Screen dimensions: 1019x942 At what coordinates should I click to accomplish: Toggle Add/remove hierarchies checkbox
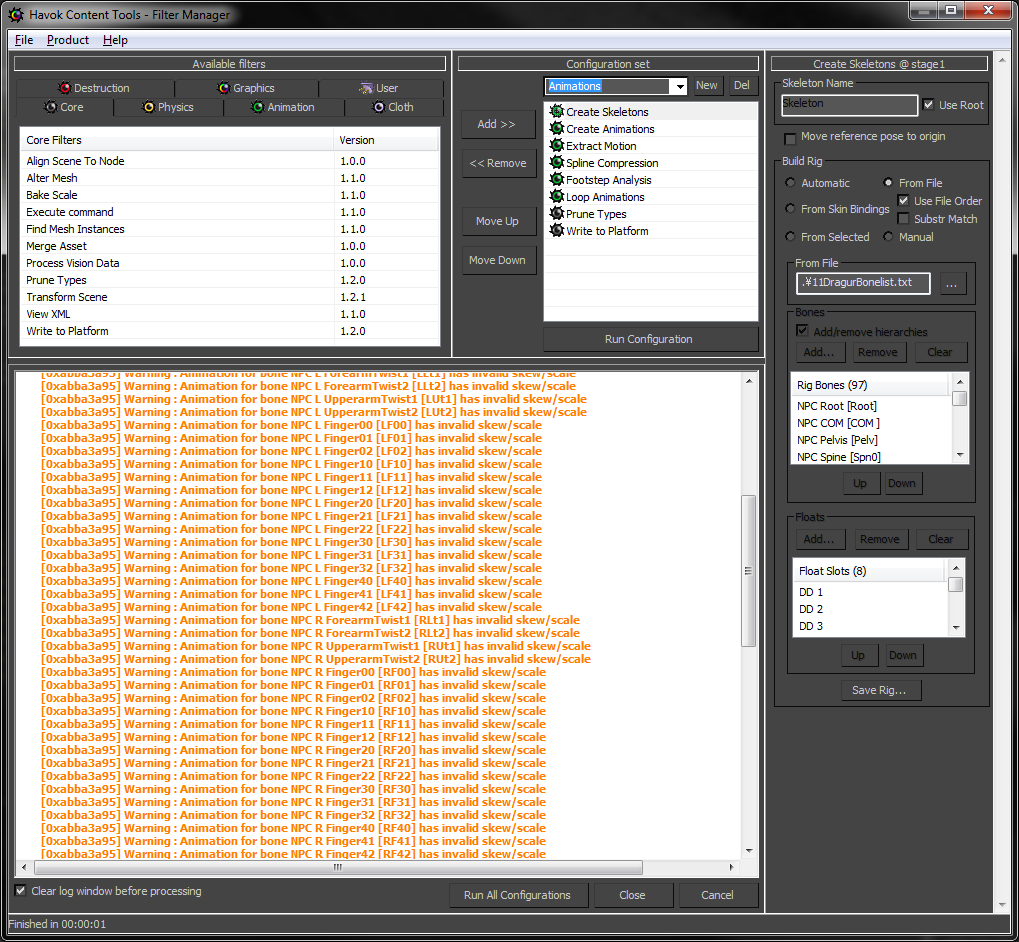coord(803,331)
